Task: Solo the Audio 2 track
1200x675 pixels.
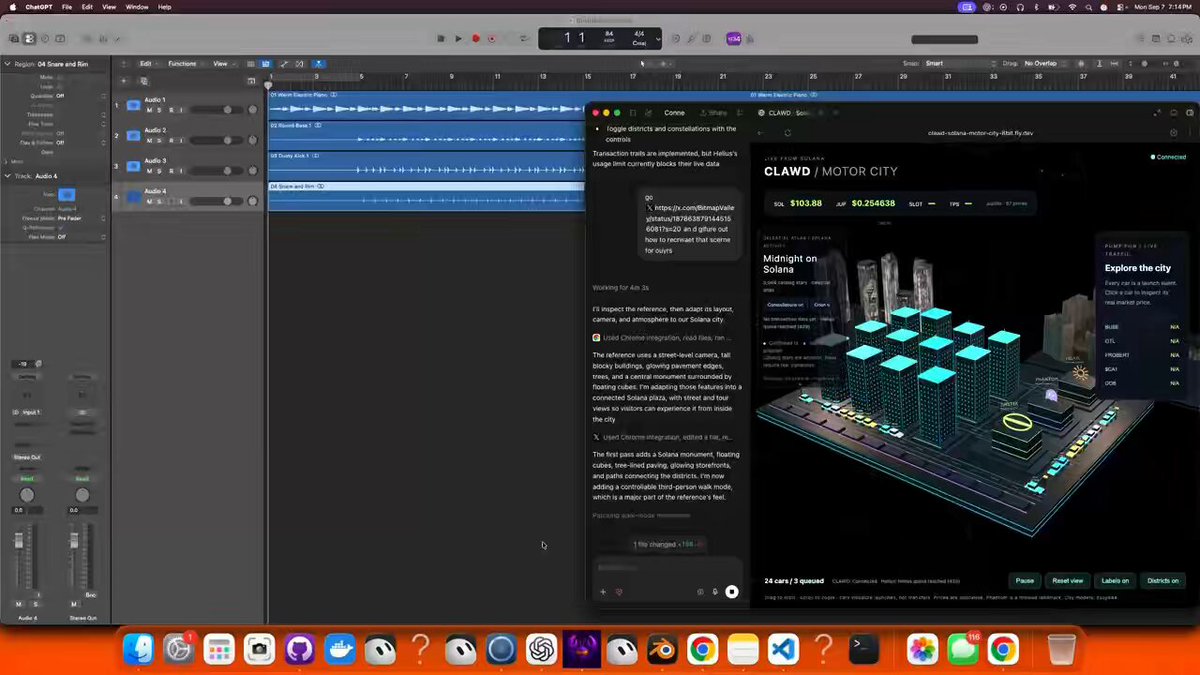Action: 158,141
